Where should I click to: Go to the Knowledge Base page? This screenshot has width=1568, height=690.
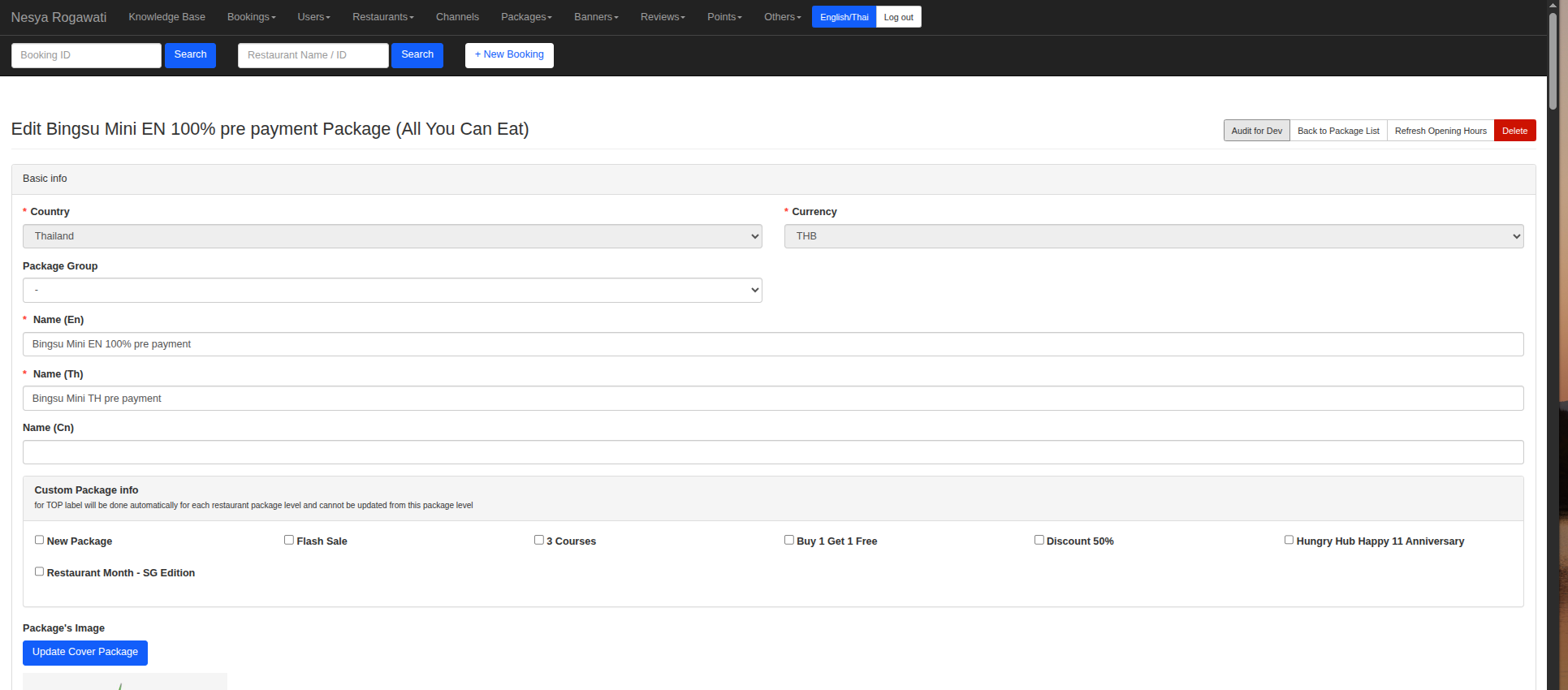point(166,17)
